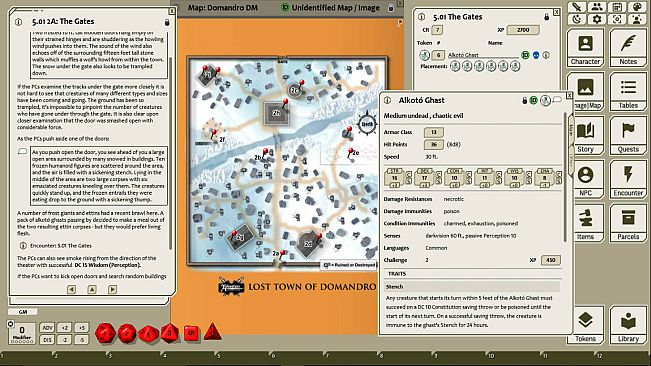This screenshot has width=651, height=366.
Task: Click the speech bubble in Alkotó Ghast header
Action: (x=557, y=100)
